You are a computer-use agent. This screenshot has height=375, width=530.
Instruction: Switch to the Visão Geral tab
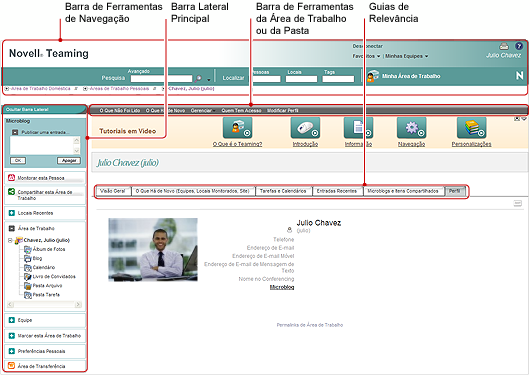coord(113,191)
